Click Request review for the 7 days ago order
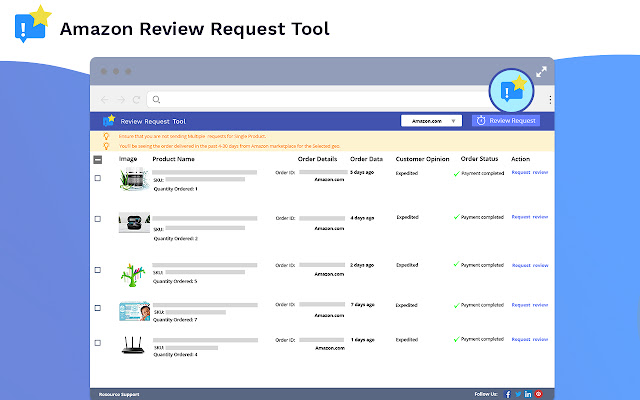Screen dimensions: 640x400 point(530,305)
